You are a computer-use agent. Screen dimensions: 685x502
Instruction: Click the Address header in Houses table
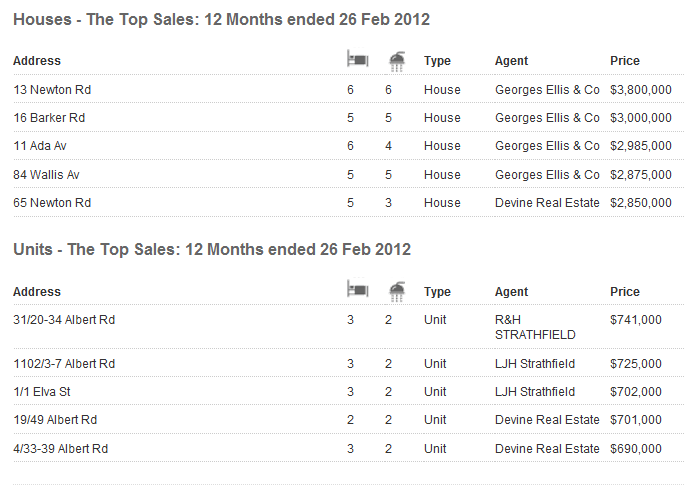coord(37,61)
